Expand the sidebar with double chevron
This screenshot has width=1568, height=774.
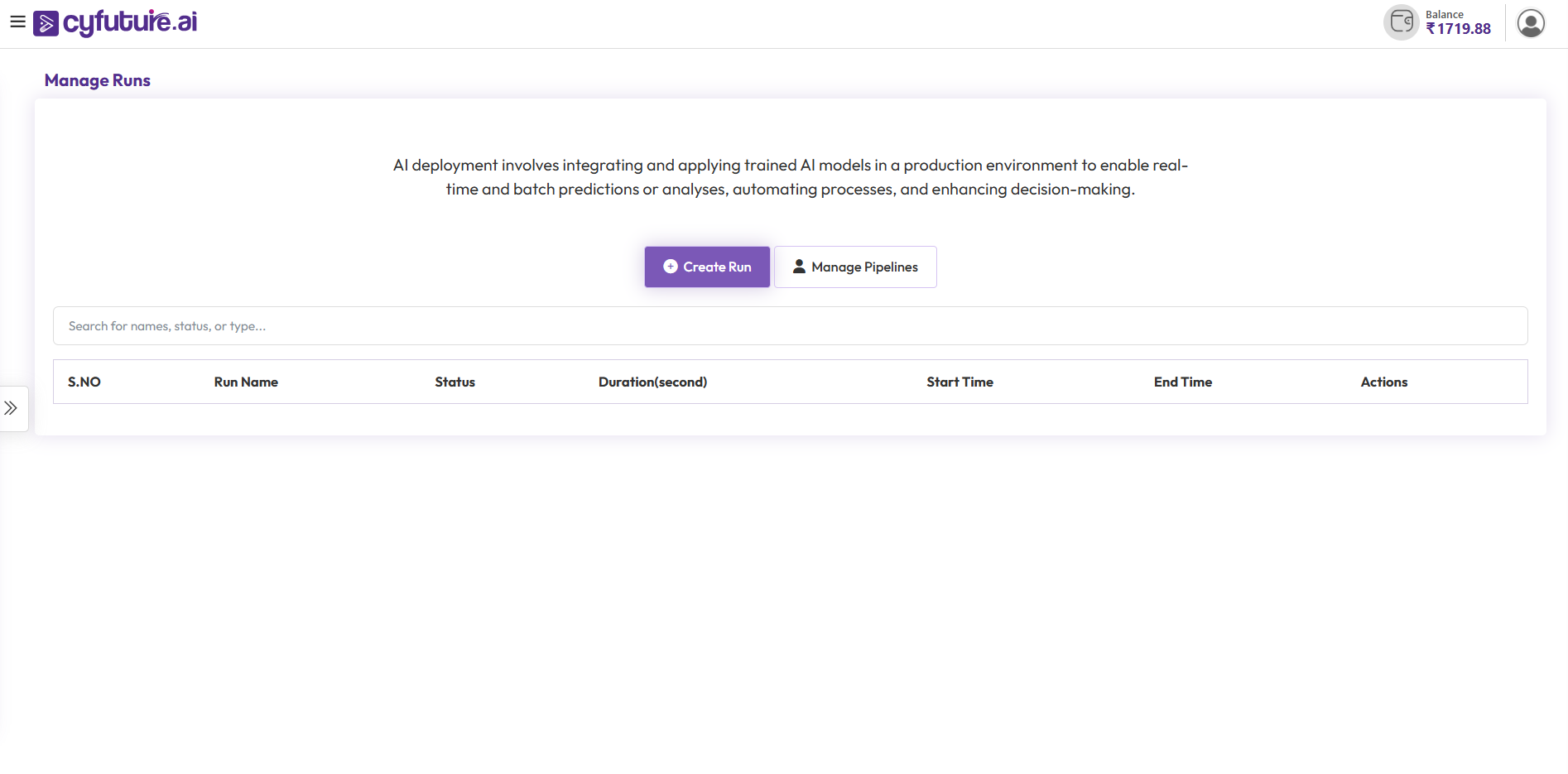point(12,408)
